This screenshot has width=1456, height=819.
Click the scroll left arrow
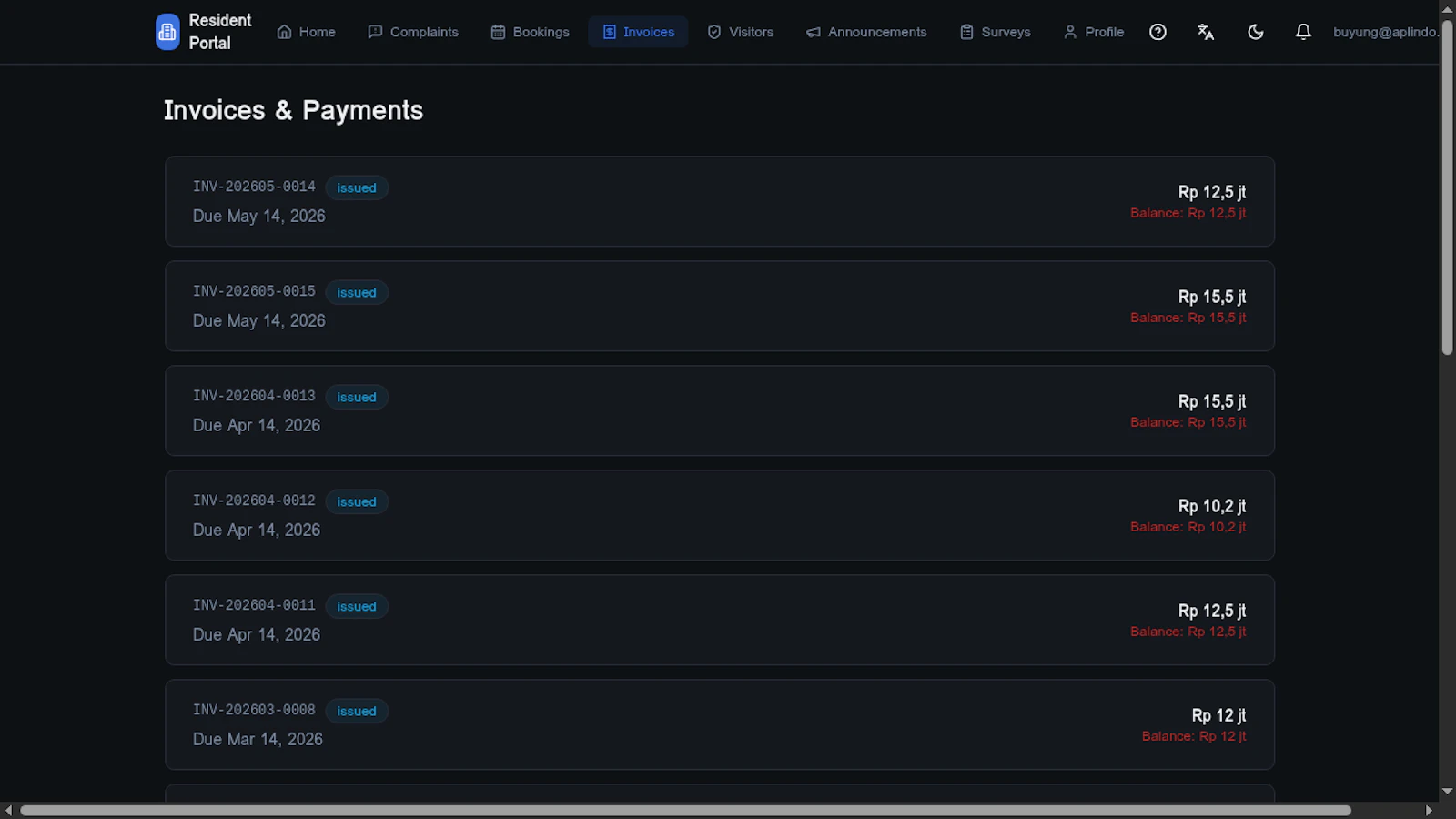coord(9,810)
